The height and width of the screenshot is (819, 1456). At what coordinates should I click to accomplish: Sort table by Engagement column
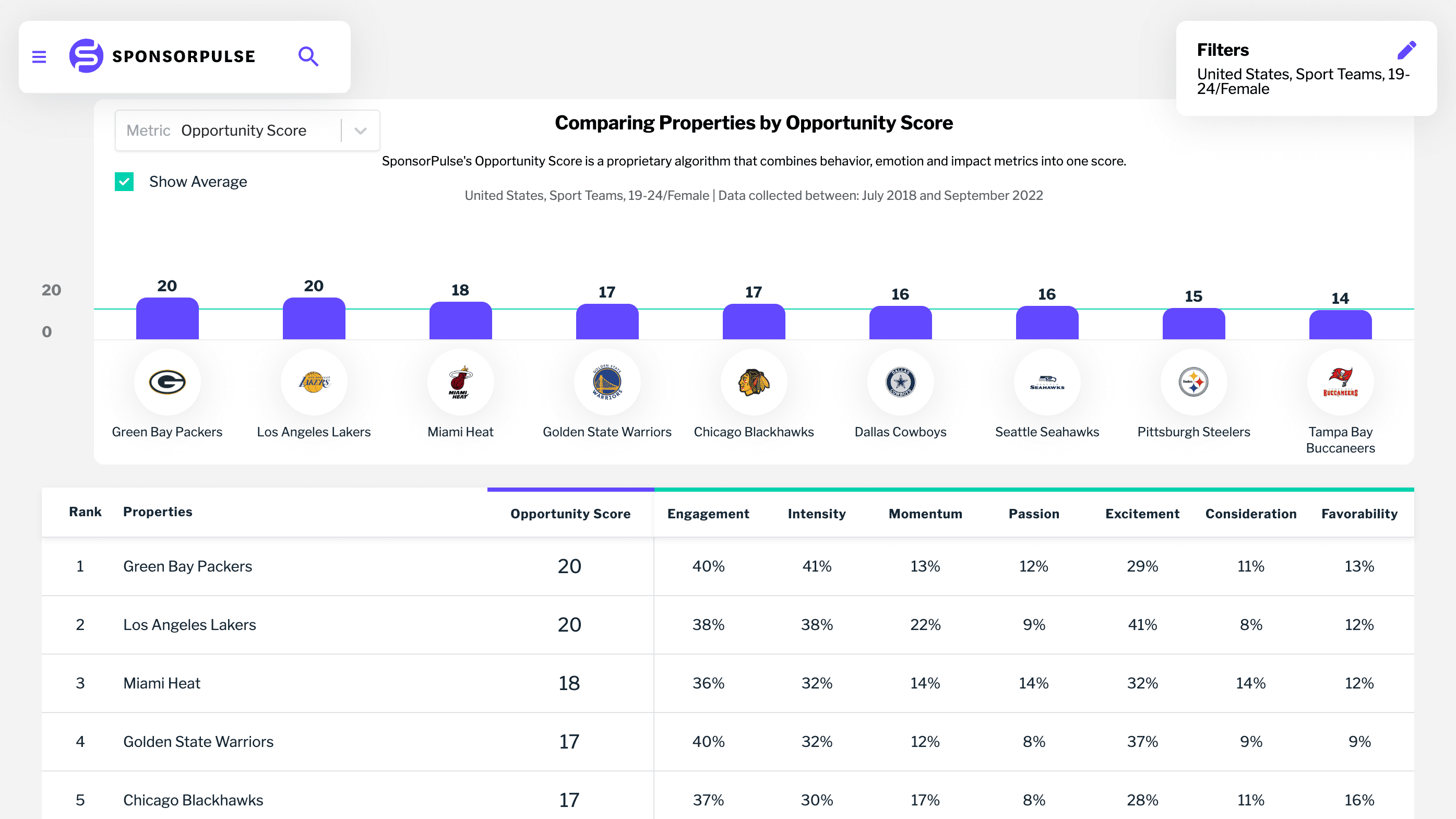click(x=708, y=514)
